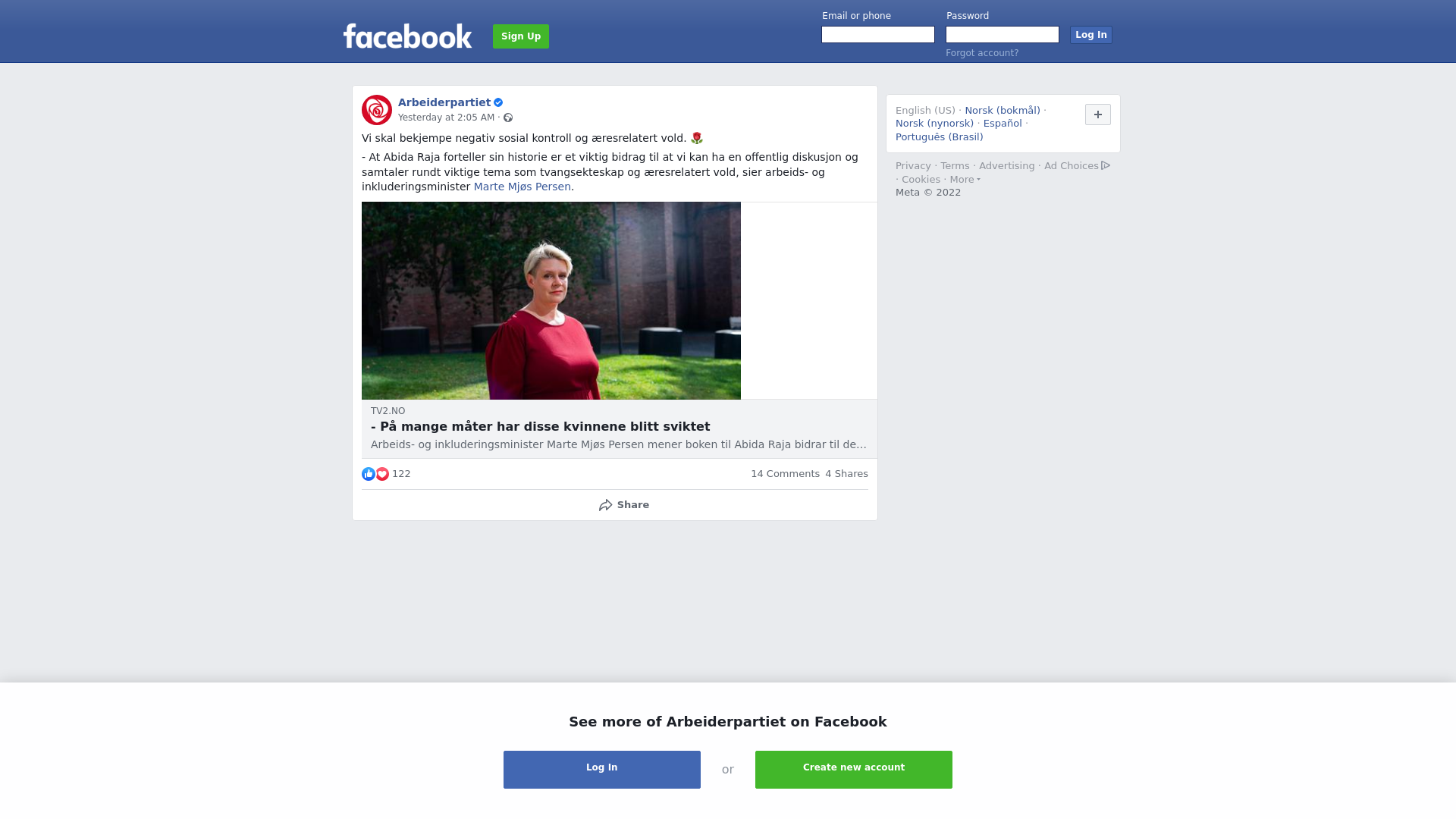1456x819 pixels.
Task: Click the red heart reaction icon
Action: [x=382, y=474]
